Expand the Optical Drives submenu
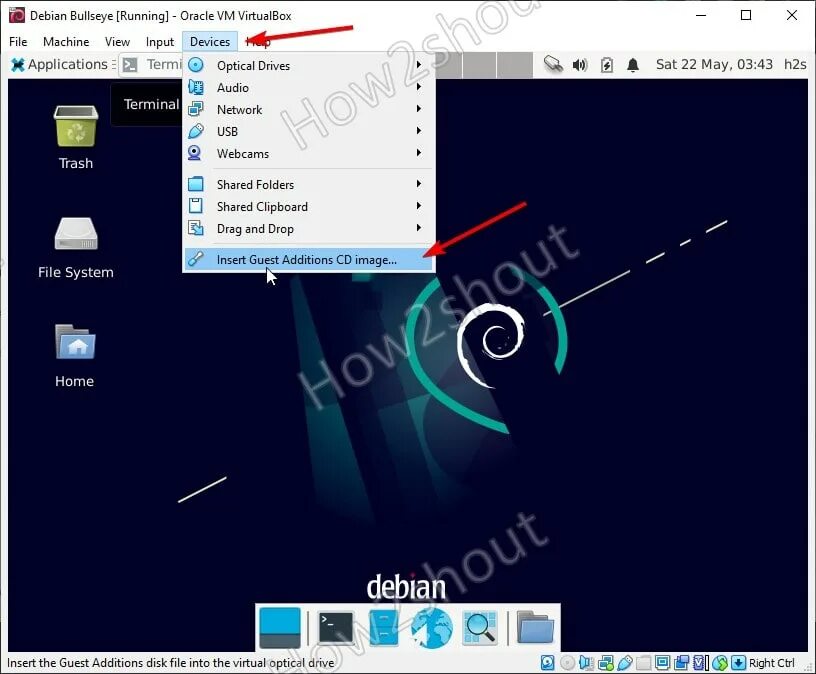This screenshot has height=674, width=816. (309, 66)
